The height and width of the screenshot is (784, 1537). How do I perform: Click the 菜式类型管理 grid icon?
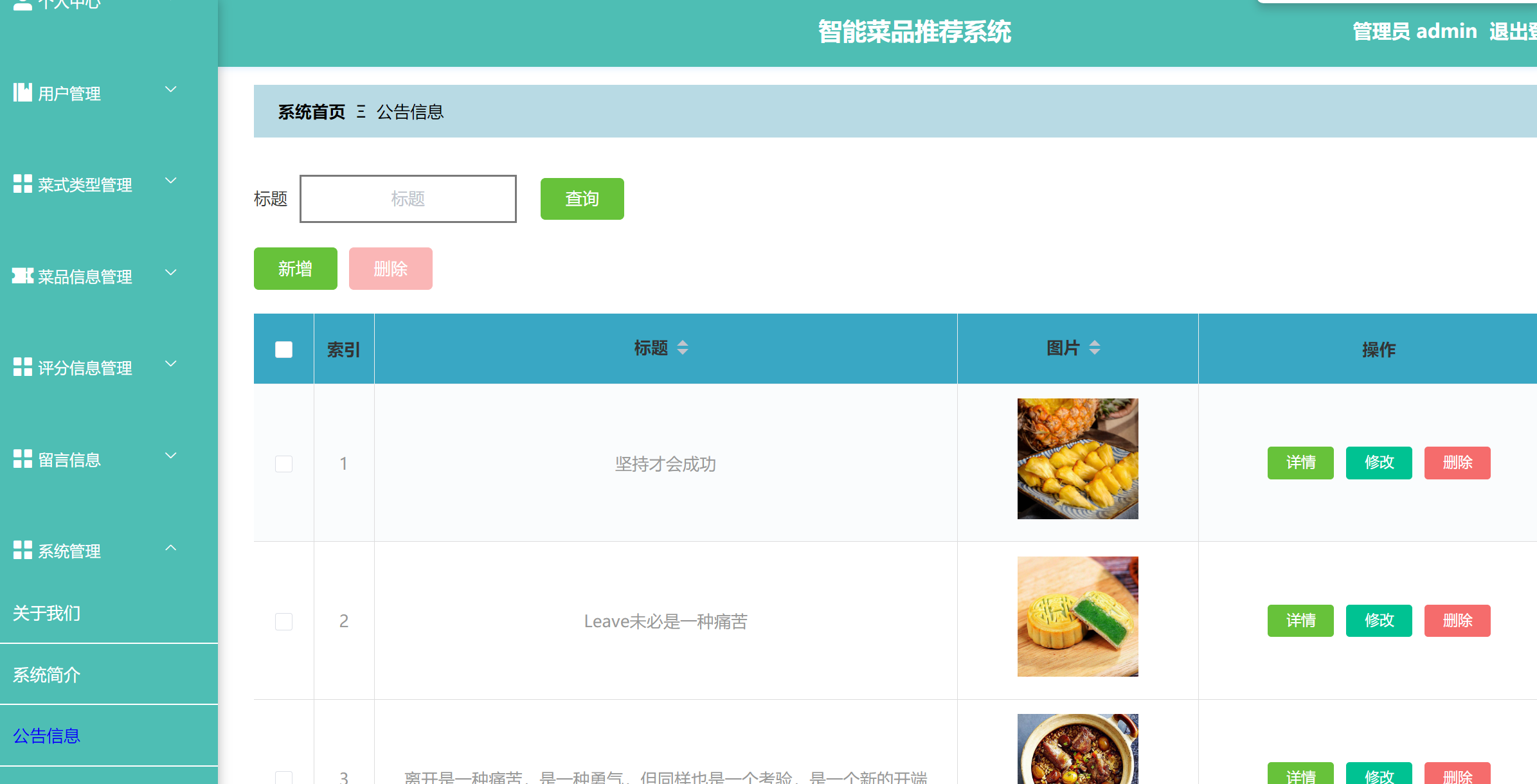click(x=22, y=183)
